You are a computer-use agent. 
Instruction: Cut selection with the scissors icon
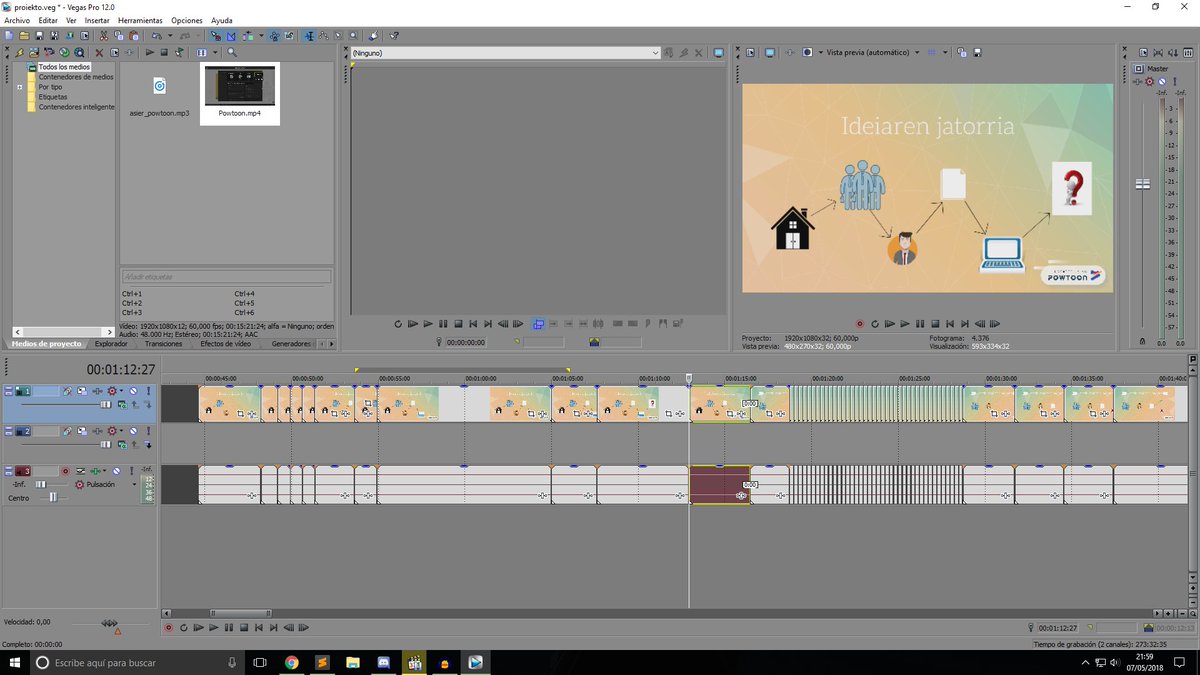tap(104, 36)
